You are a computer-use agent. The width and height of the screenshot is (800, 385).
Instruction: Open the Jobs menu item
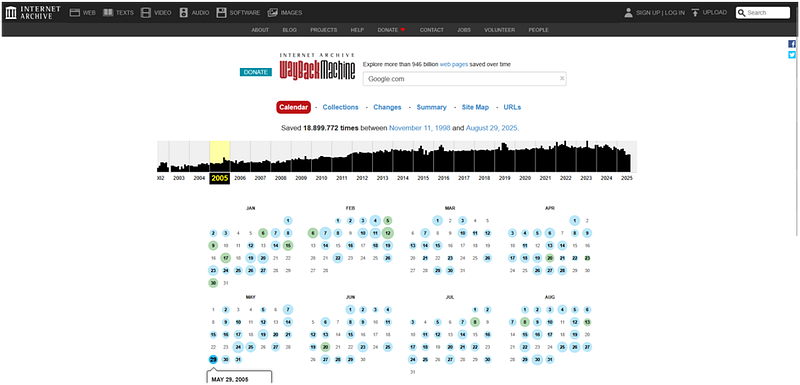click(464, 30)
